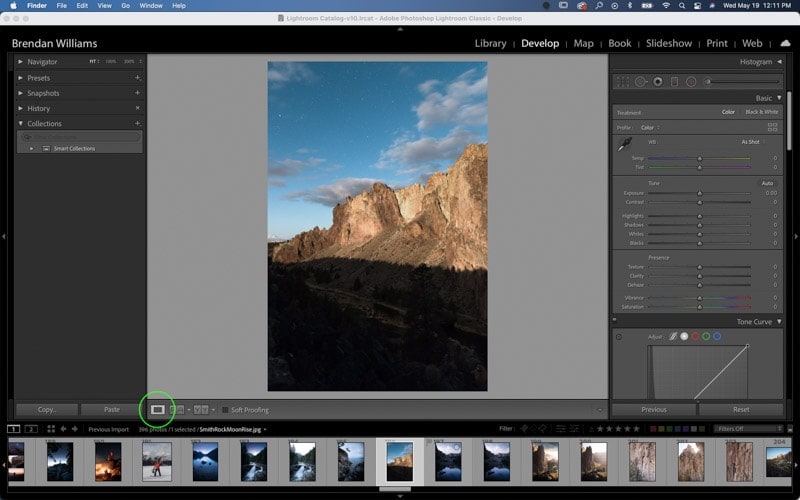Set Treatment to Black & White
Image resolution: width=800 pixels, height=500 pixels.
click(x=762, y=112)
